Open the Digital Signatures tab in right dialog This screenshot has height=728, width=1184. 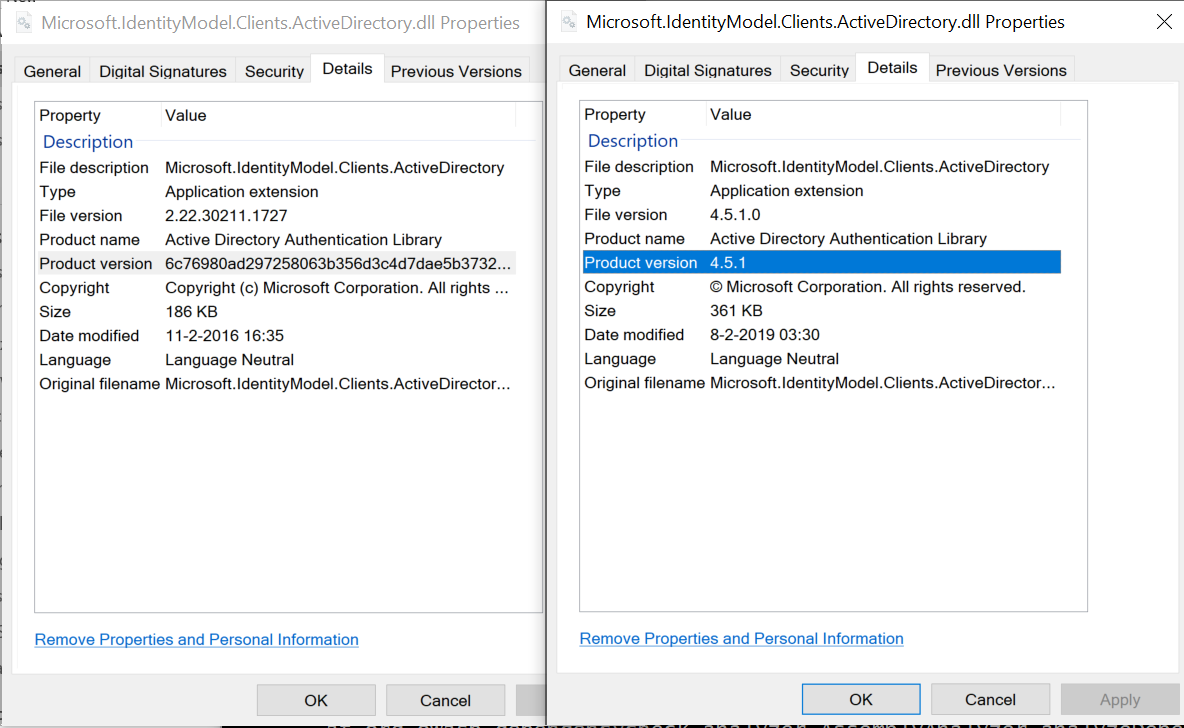pyautogui.click(x=707, y=70)
